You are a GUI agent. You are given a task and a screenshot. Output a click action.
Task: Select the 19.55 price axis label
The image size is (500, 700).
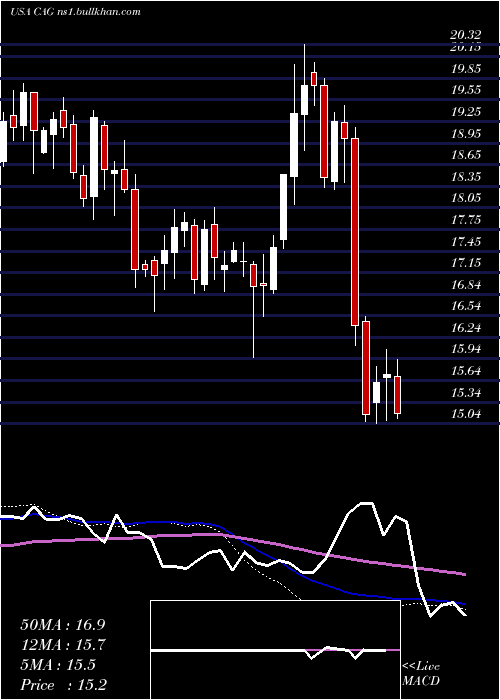coord(466,90)
